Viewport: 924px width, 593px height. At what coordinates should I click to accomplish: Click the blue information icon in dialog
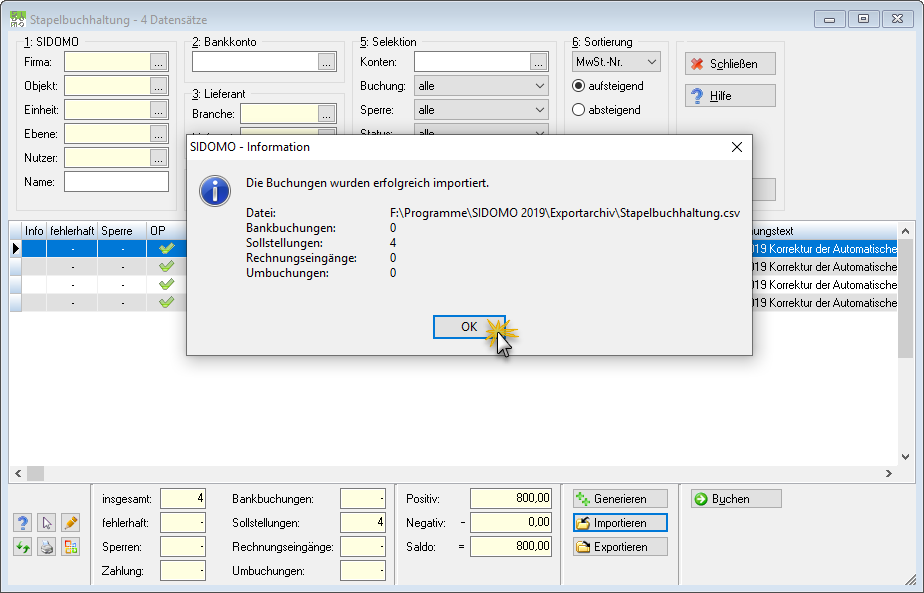coord(215,191)
